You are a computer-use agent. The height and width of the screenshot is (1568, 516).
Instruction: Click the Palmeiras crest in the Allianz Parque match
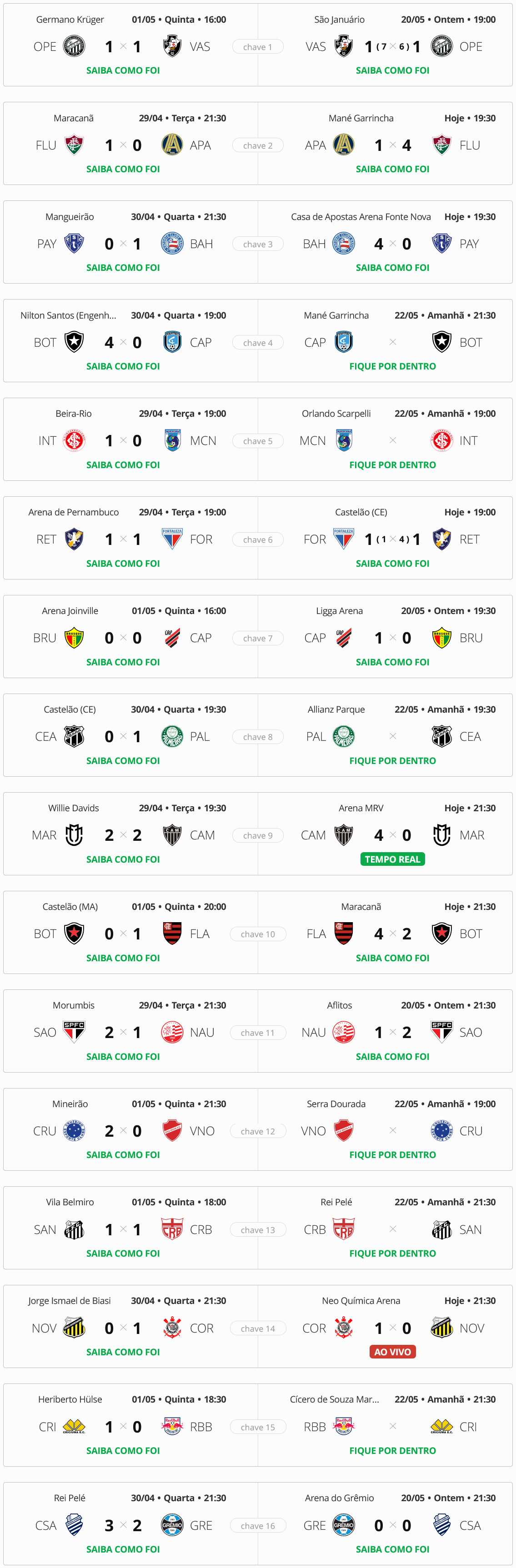click(344, 737)
